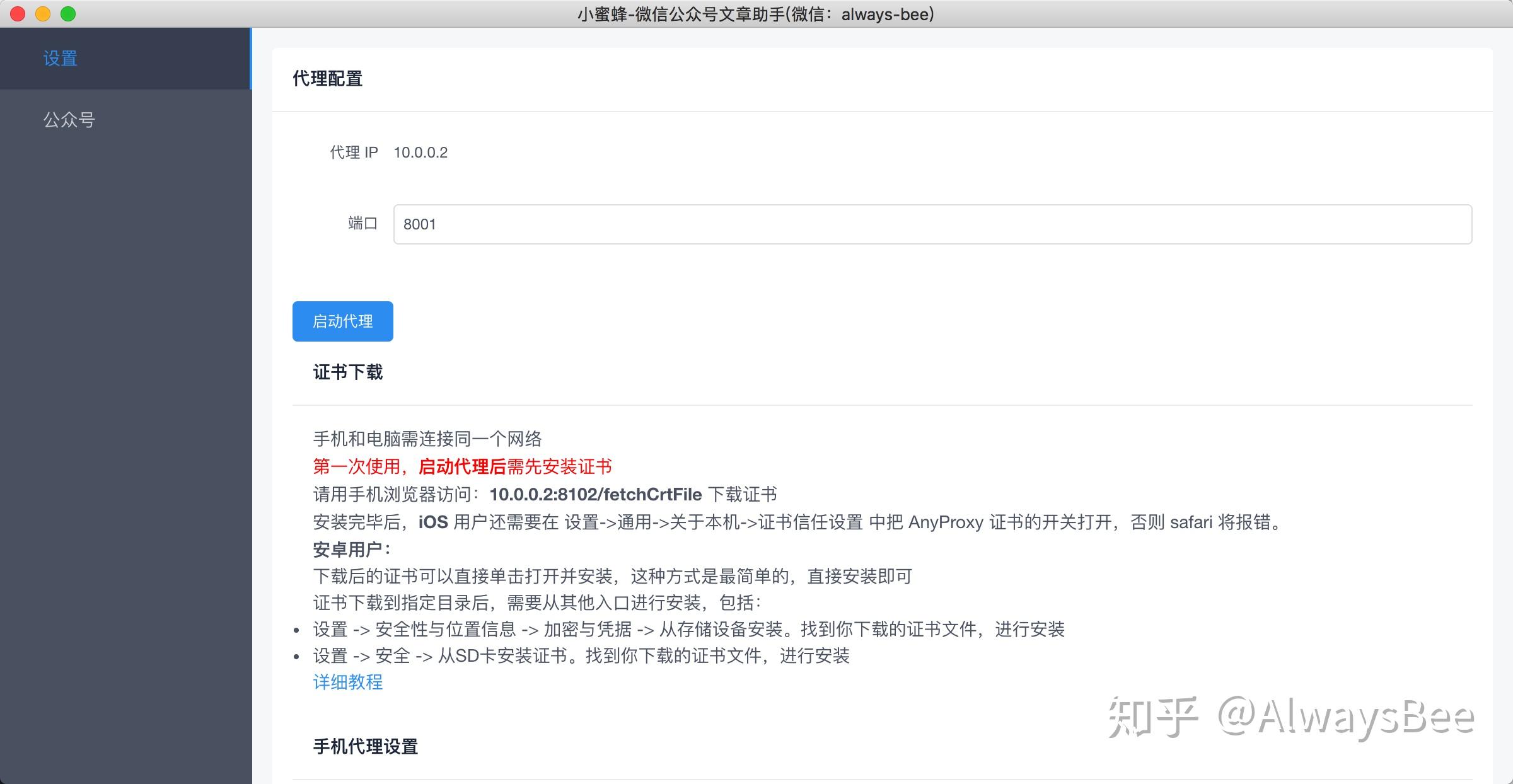Click the 证书下载 section heading
The width and height of the screenshot is (1513, 784).
347,372
